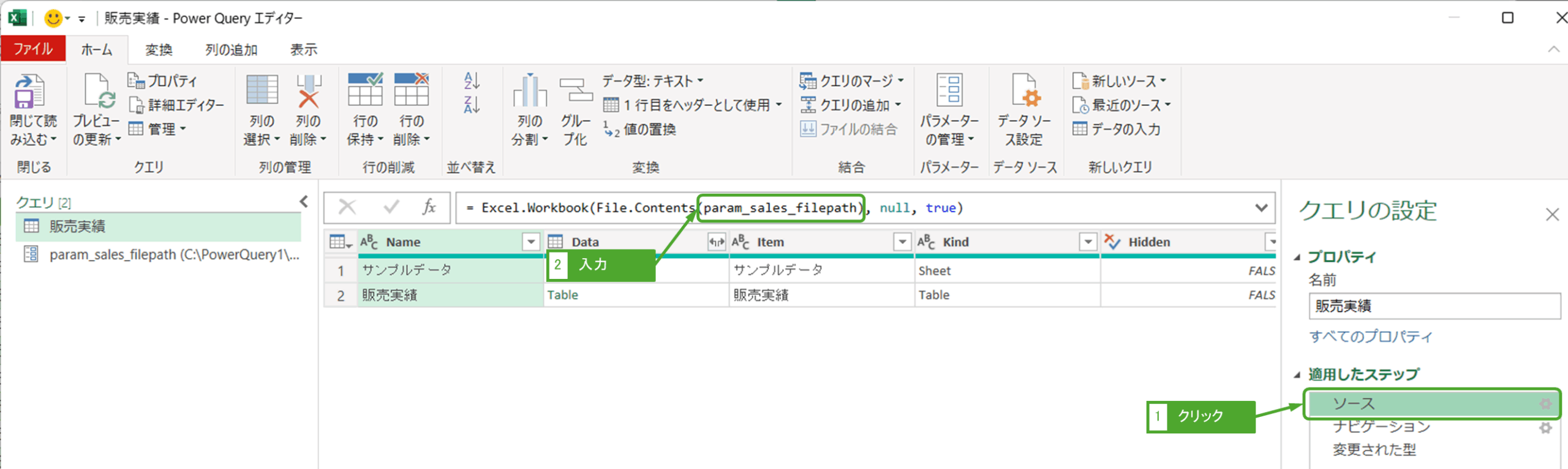Click the Remove Columns (列の削除) icon
Viewport: 1568px width, 469px height.
pos(308,92)
